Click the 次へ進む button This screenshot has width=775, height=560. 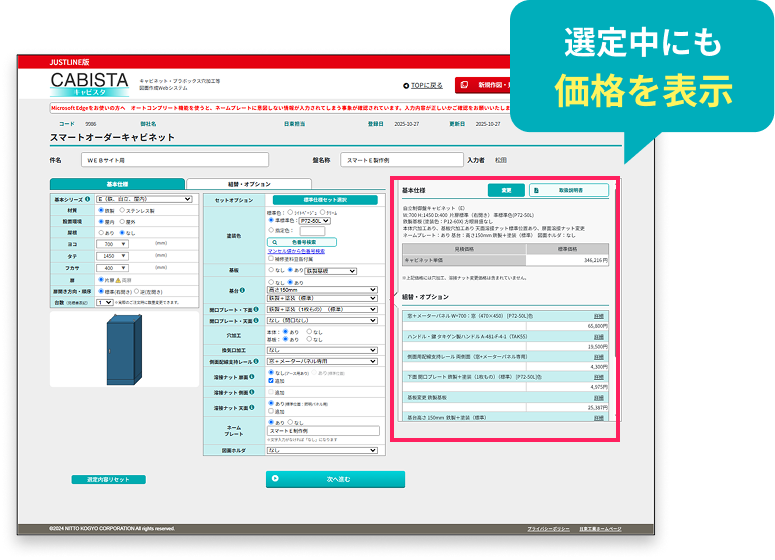point(335,479)
